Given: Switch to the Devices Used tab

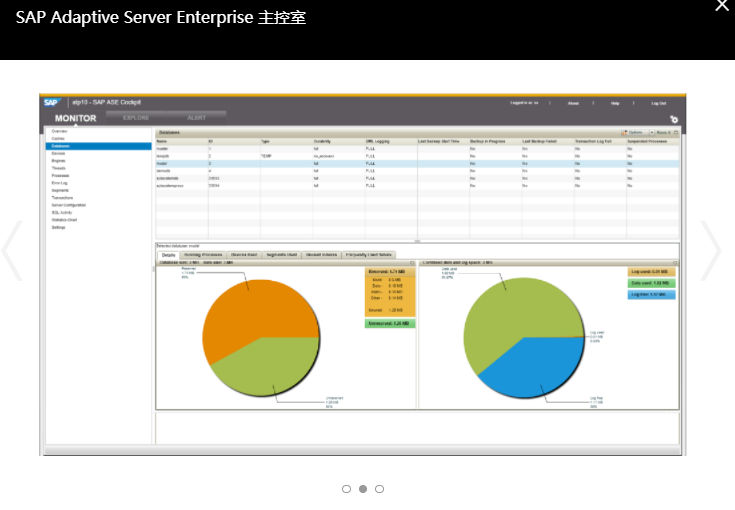Looking at the screenshot, I should (244, 255).
